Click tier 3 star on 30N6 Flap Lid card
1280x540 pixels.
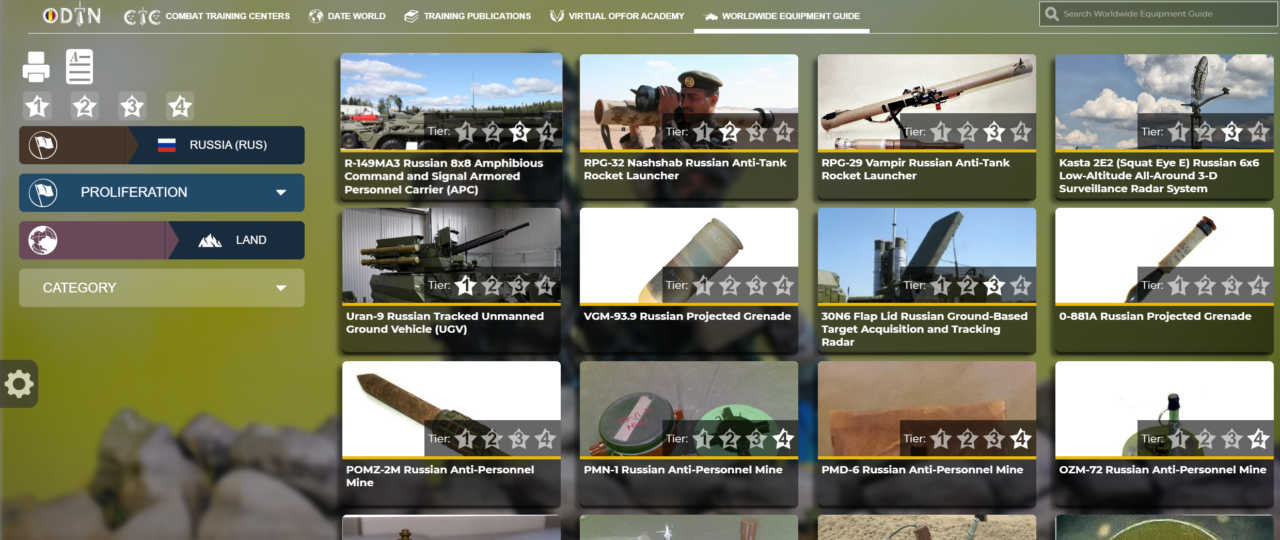994,286
